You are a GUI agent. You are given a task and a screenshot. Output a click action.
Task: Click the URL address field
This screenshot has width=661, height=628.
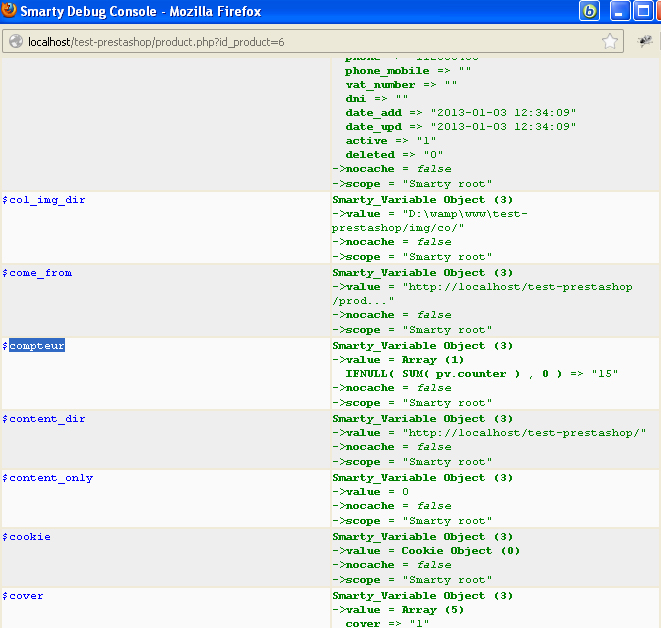tap(313, 41)
